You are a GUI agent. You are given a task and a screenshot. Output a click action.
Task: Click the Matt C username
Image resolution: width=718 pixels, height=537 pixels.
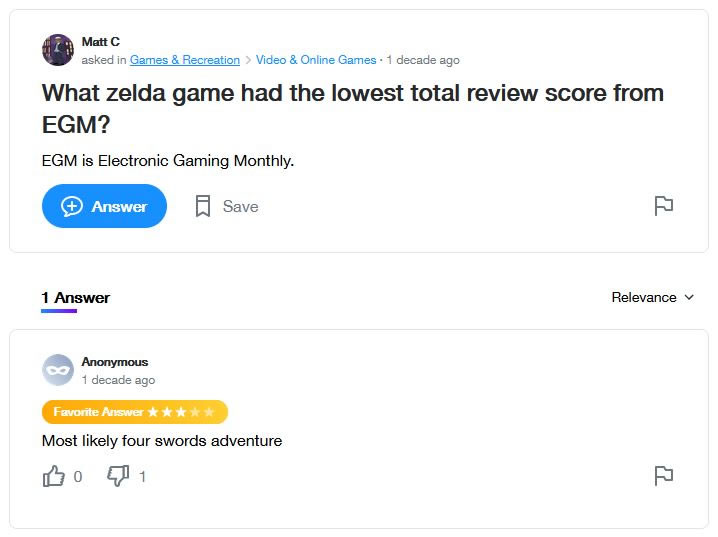(101, 42)
